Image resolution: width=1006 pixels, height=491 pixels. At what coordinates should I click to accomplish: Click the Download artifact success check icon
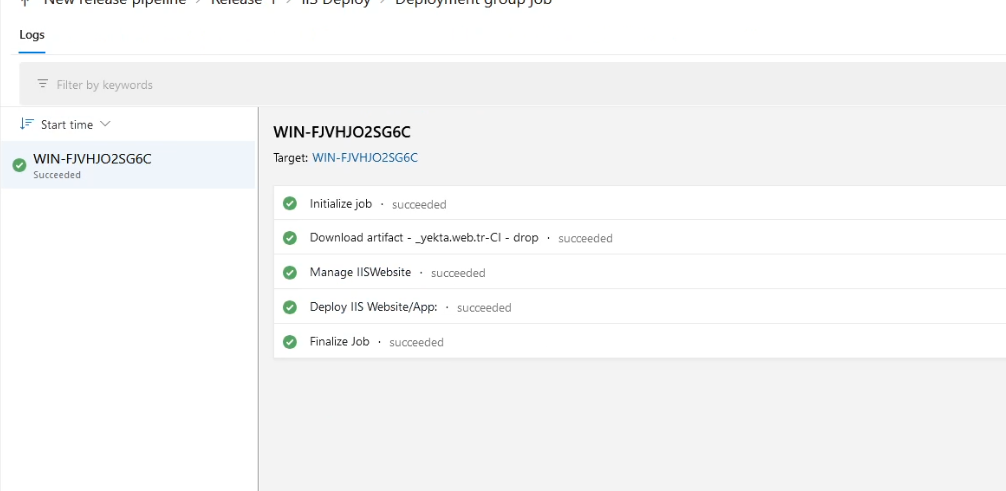tap(290, 238)
